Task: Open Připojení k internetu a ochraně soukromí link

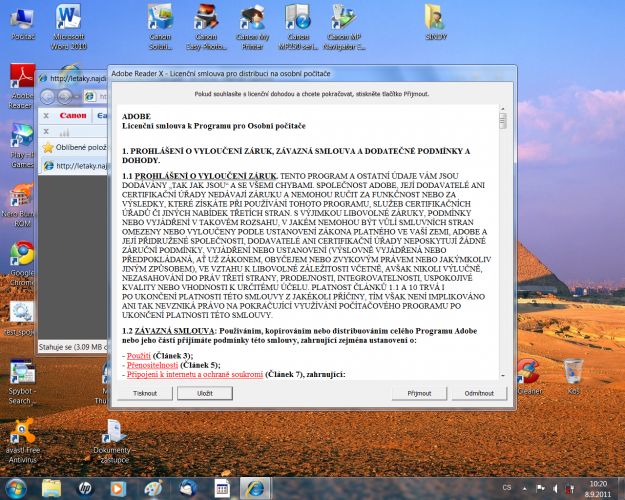Action: click(195, 374)
